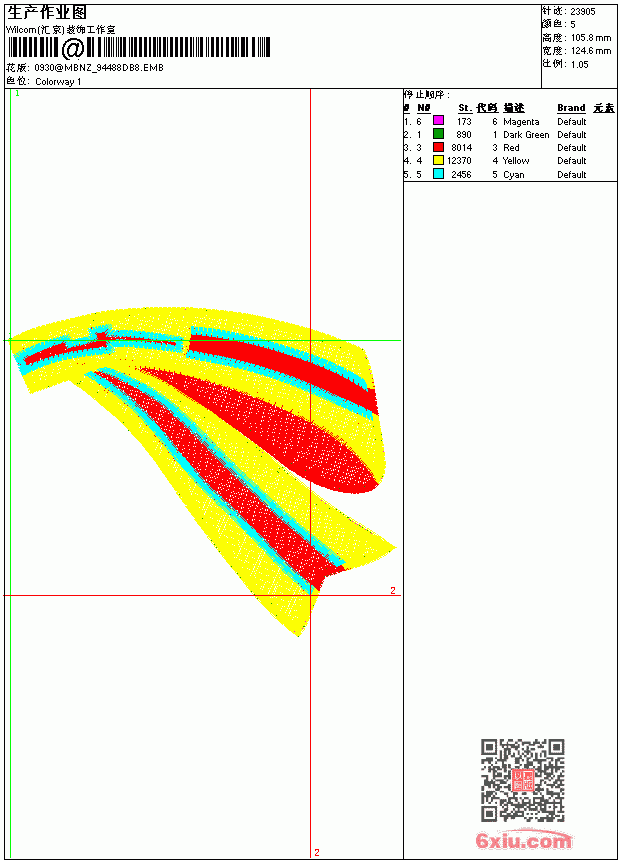
Task: Click the Brand column header
Action: [x=571, y=108]
